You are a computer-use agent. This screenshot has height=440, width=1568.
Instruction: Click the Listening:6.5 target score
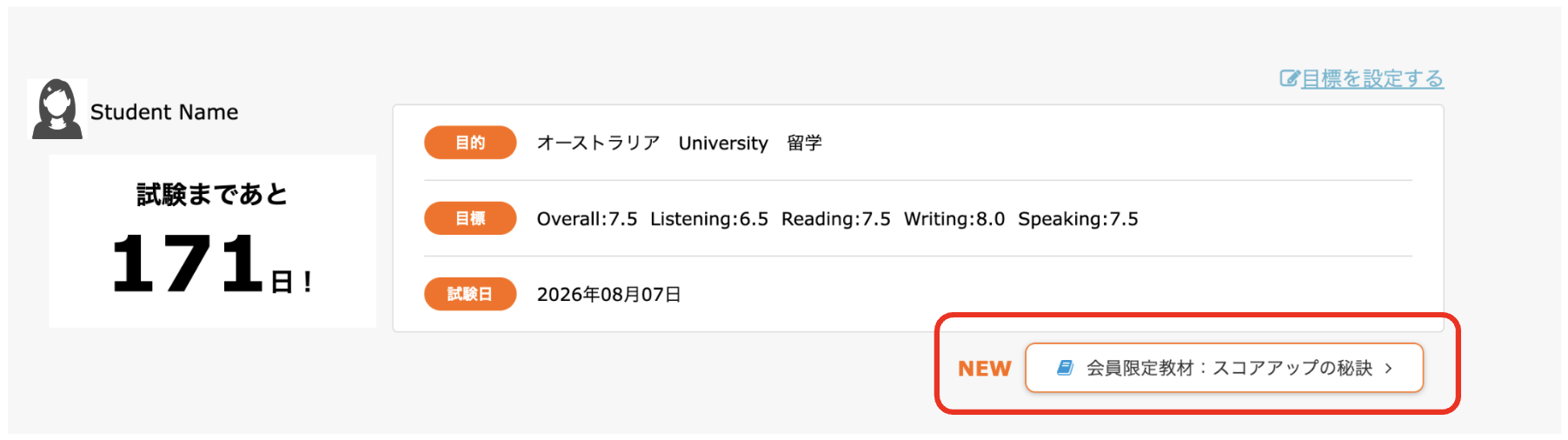(x=709, y=219)
